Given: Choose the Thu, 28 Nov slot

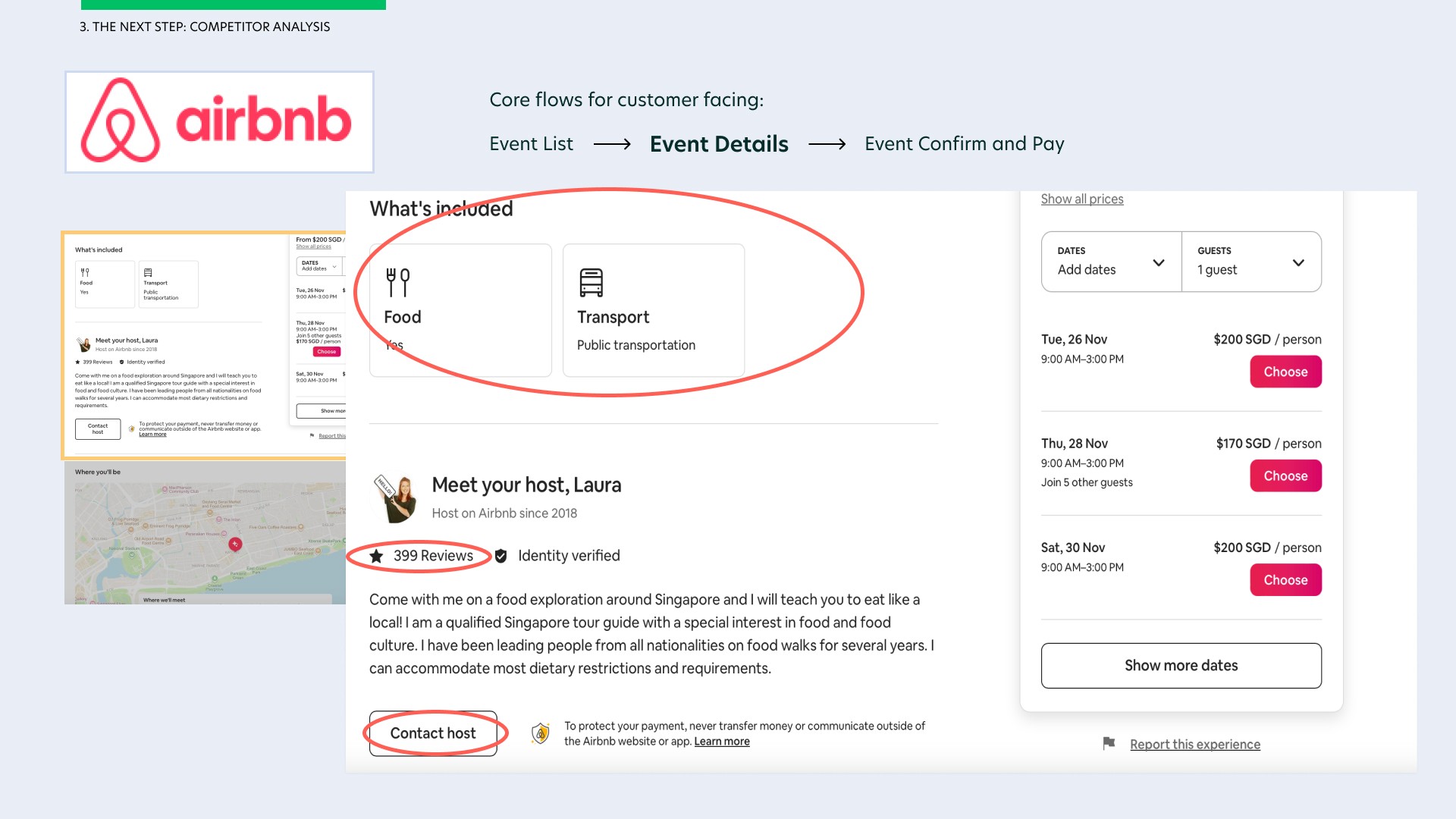Looking at the screenshot, I should 1285,475.
